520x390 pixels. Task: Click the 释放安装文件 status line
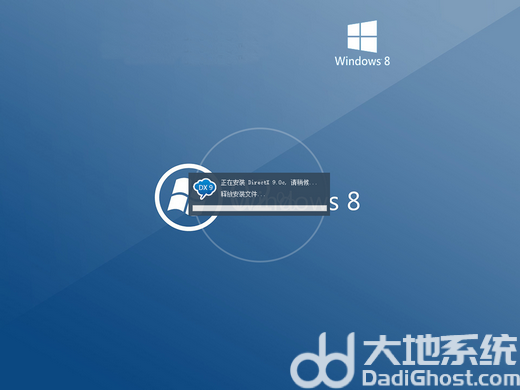tap(243, 194)
